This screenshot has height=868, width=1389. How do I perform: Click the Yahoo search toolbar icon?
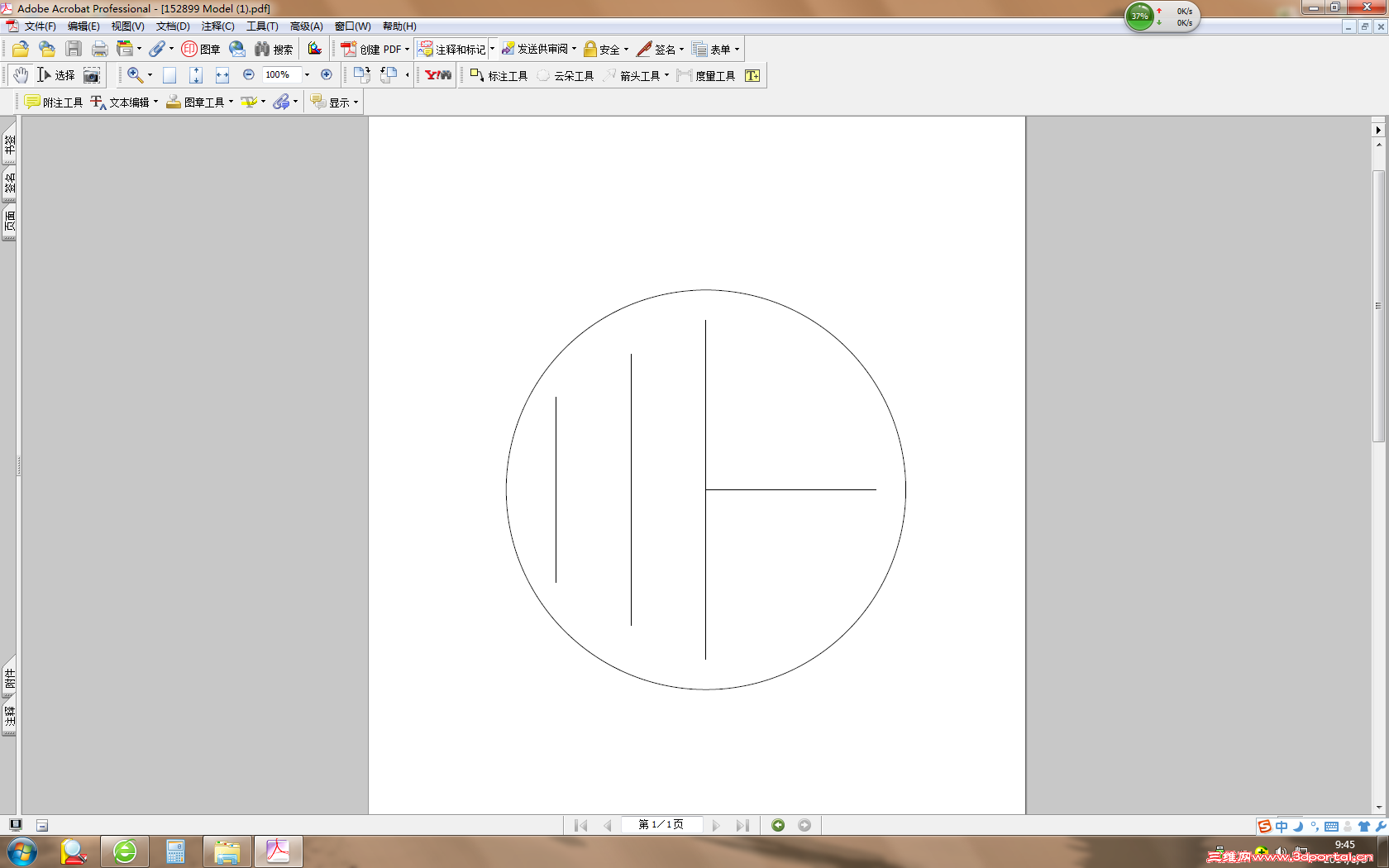point(438,75)
